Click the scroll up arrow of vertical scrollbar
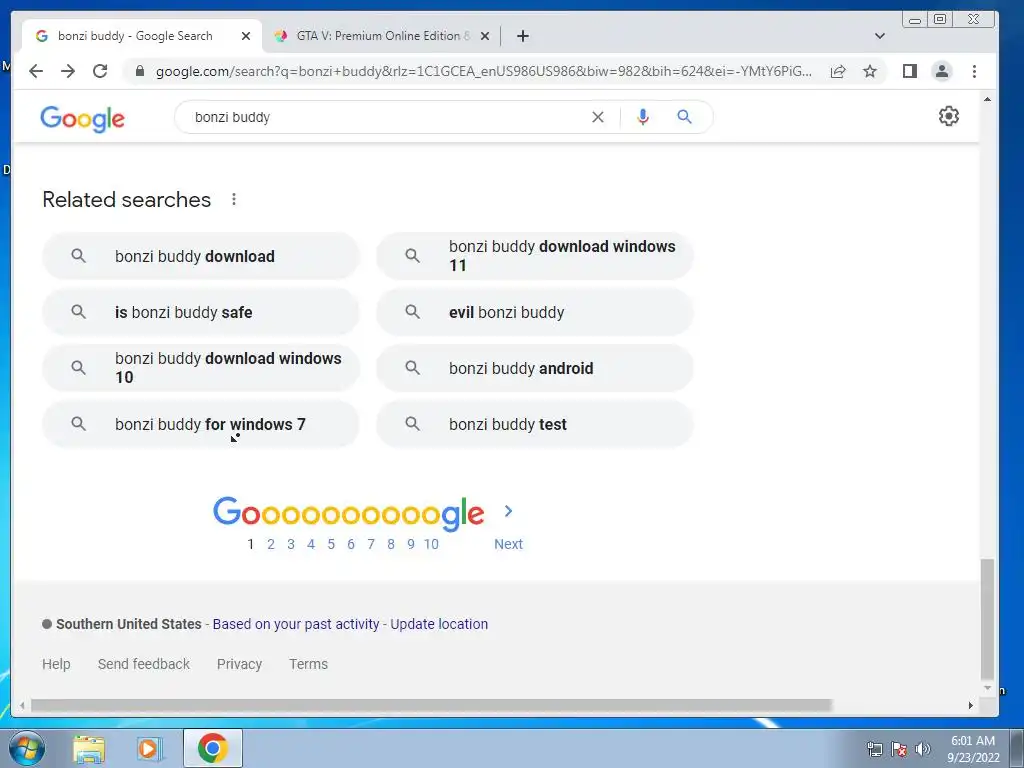The image size is (1024, 768). 987,99
